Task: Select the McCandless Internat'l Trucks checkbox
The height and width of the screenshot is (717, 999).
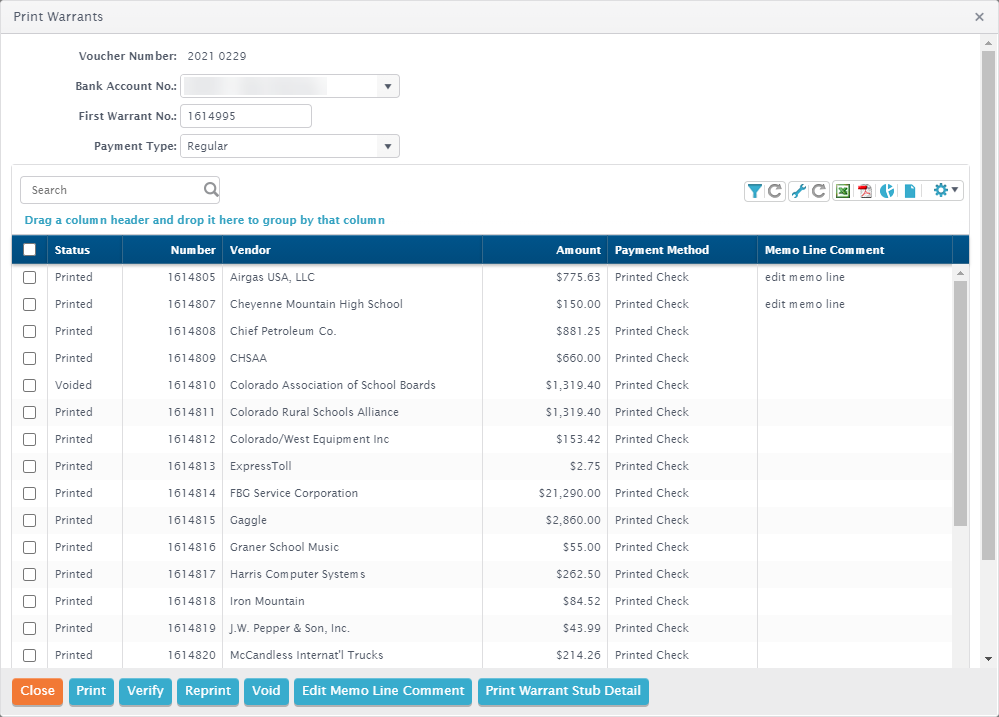Action: [29, 655]
